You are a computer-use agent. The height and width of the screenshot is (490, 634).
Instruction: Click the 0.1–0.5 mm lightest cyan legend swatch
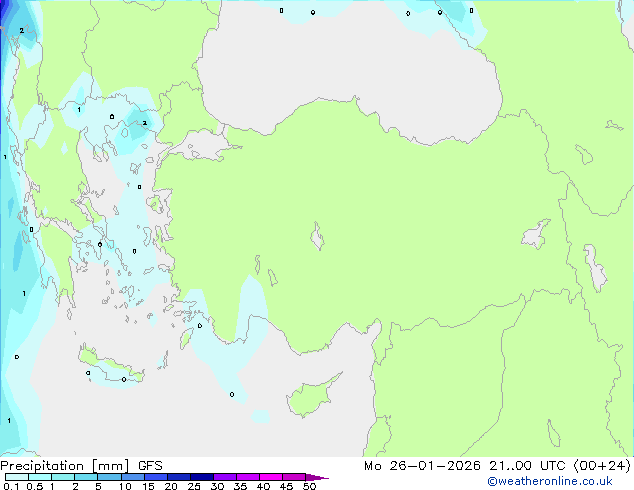17,477
